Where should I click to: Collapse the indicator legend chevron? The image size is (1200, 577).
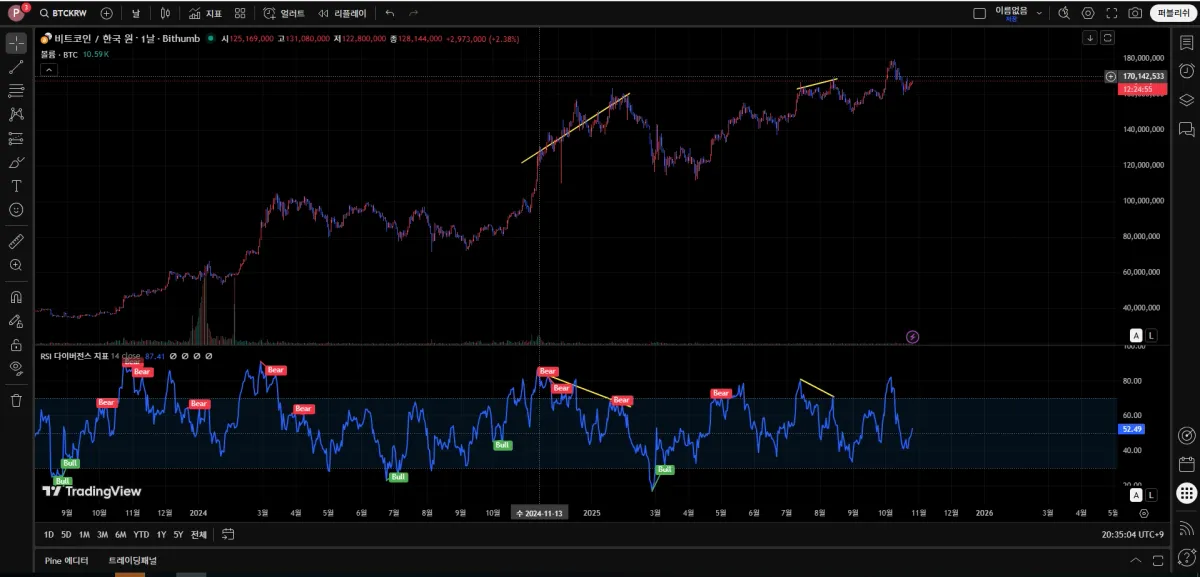click(47, 69)
